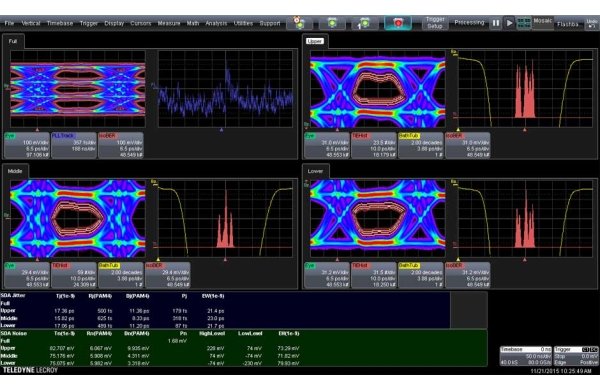Click the Single trigger mode icon
The width and height of the screenshot is (600, 390).
click(365, 23)
